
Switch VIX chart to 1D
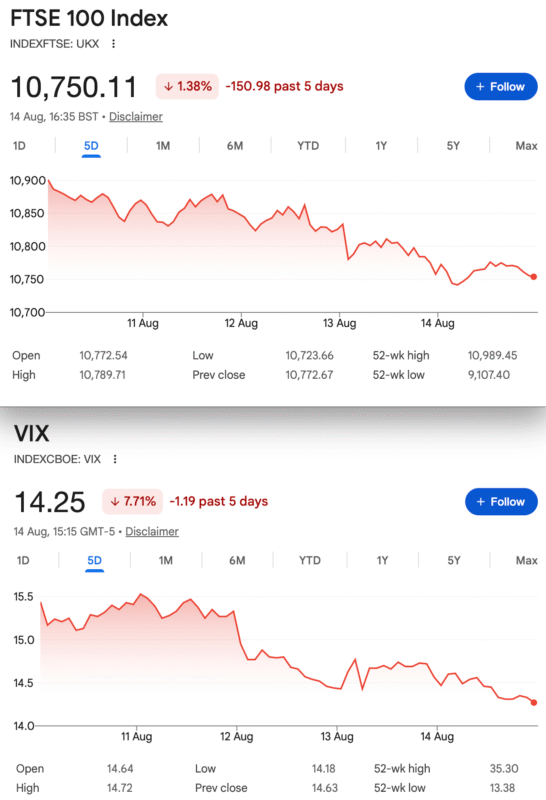point(23,561)
